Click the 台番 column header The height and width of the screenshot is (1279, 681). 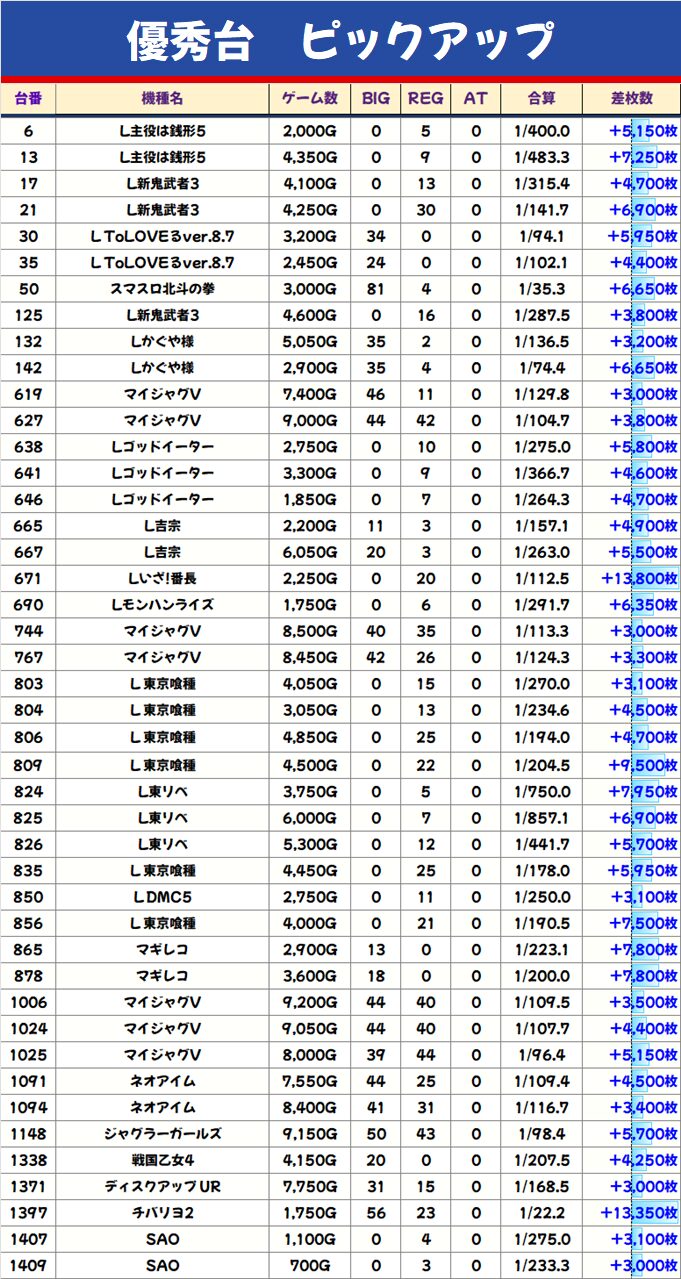tap(28, 98)
